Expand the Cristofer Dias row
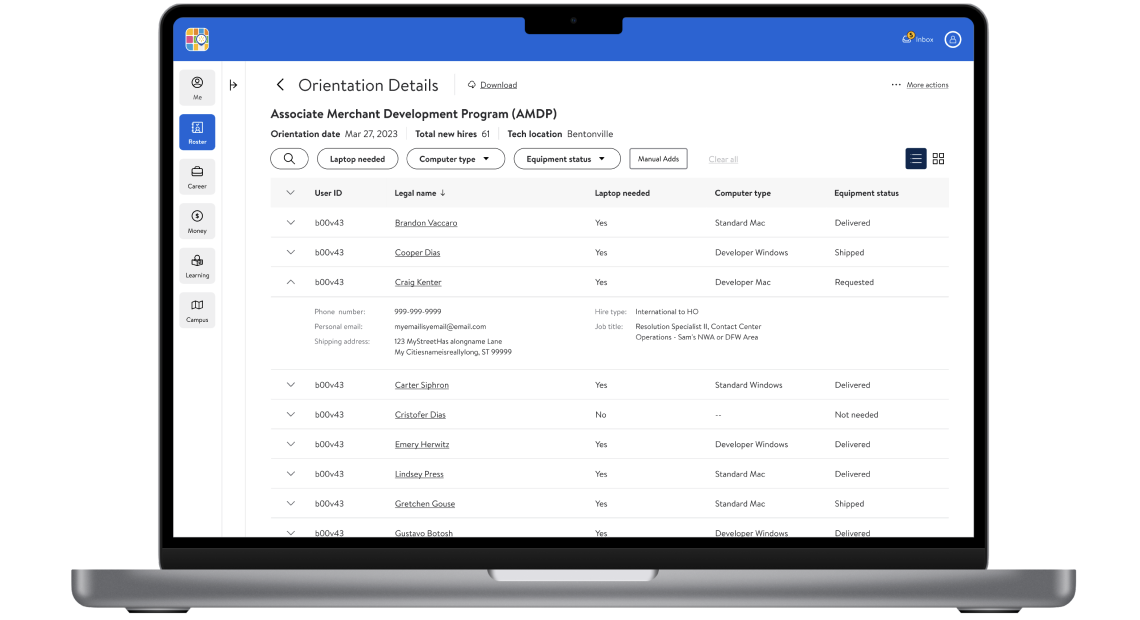 point(291,414)
